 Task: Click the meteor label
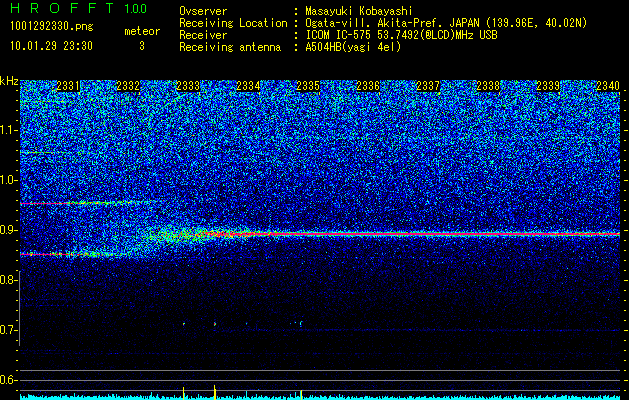point(142,31)
